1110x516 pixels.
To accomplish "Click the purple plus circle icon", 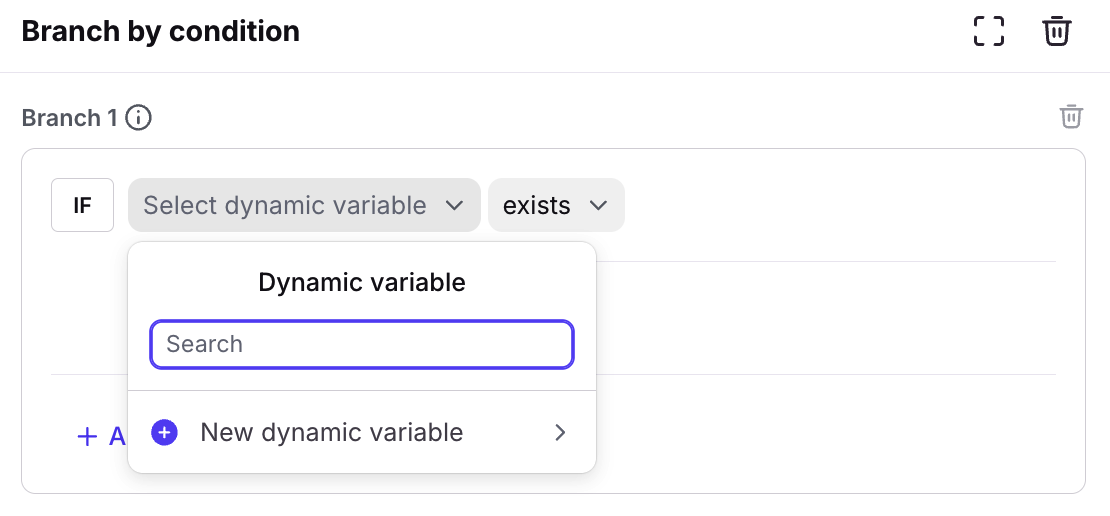I will (164, 432).
